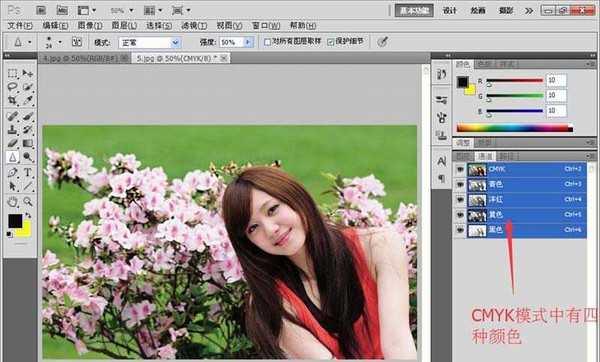
Task: Expand the 强度 50% slider arrow
Action: pyautogui.click(x=248, y=42)
